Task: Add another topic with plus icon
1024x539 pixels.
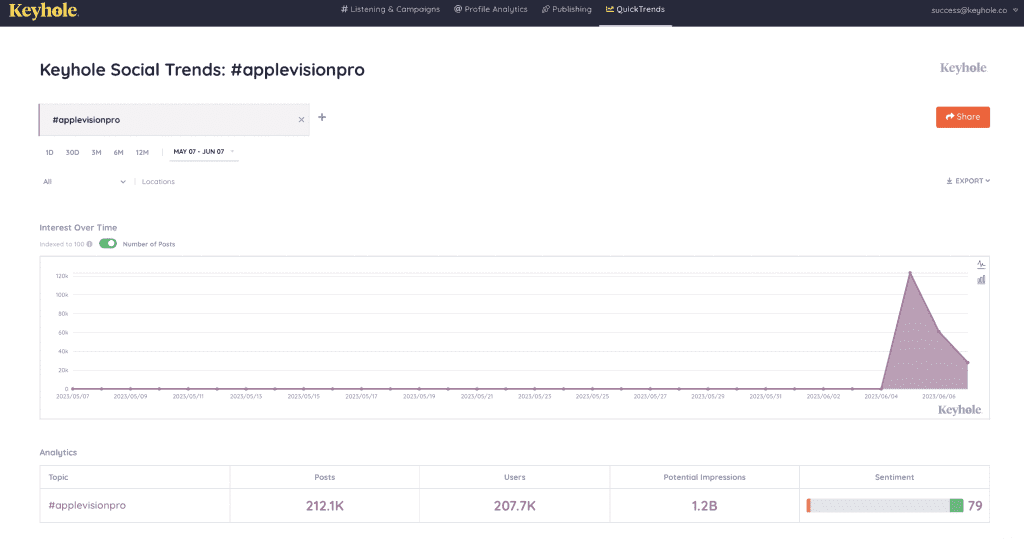Action: (x=322, y=118)
